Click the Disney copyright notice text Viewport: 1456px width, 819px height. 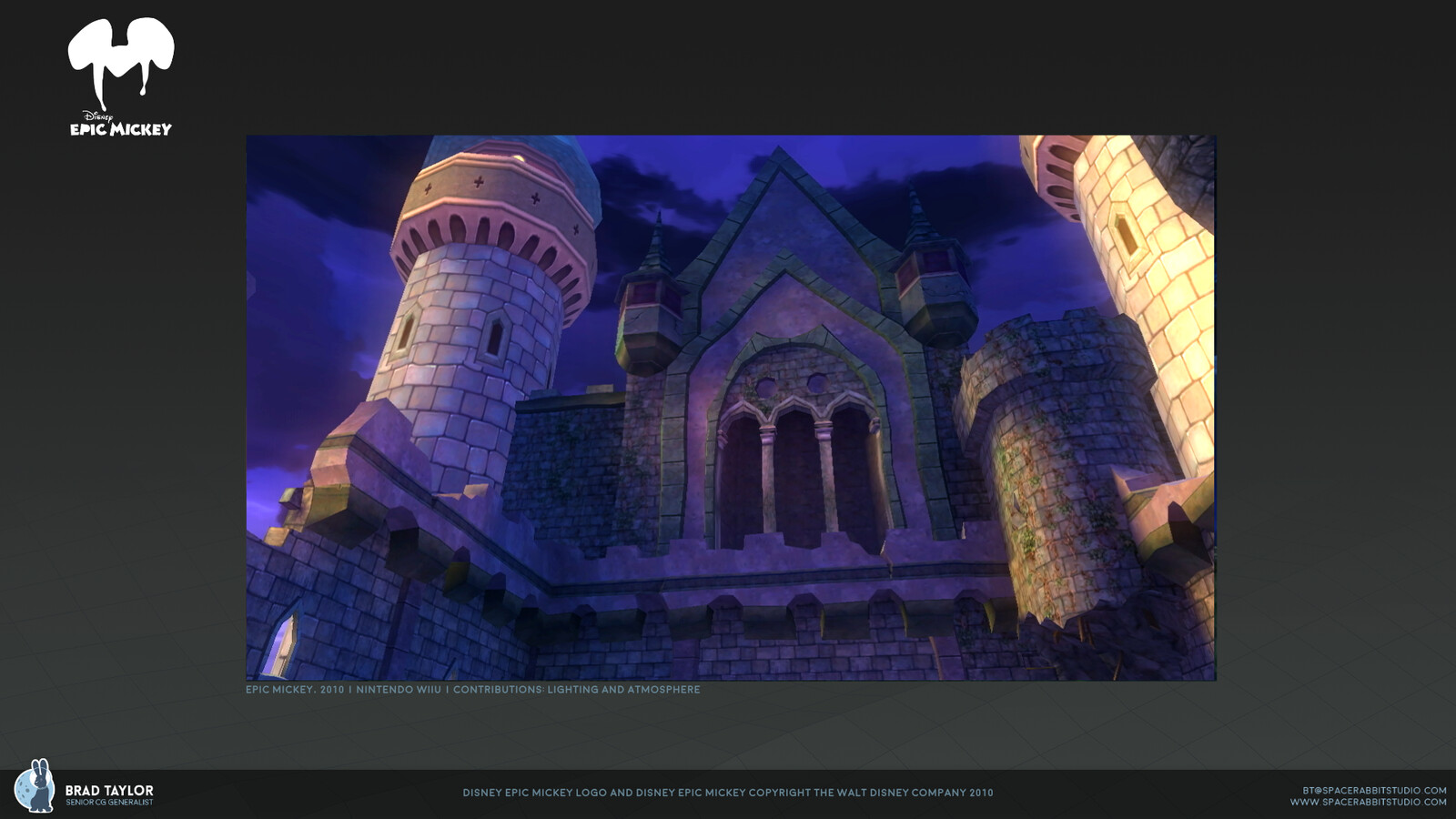[728, 793]
